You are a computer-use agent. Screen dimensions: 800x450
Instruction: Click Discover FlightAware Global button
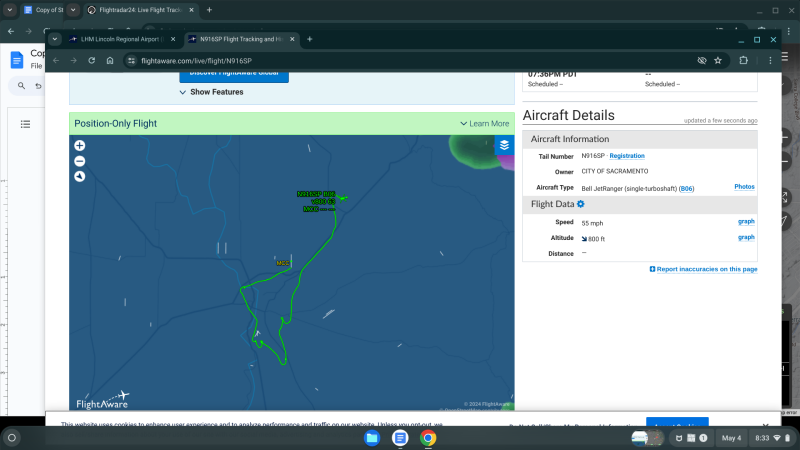point(234,76)
